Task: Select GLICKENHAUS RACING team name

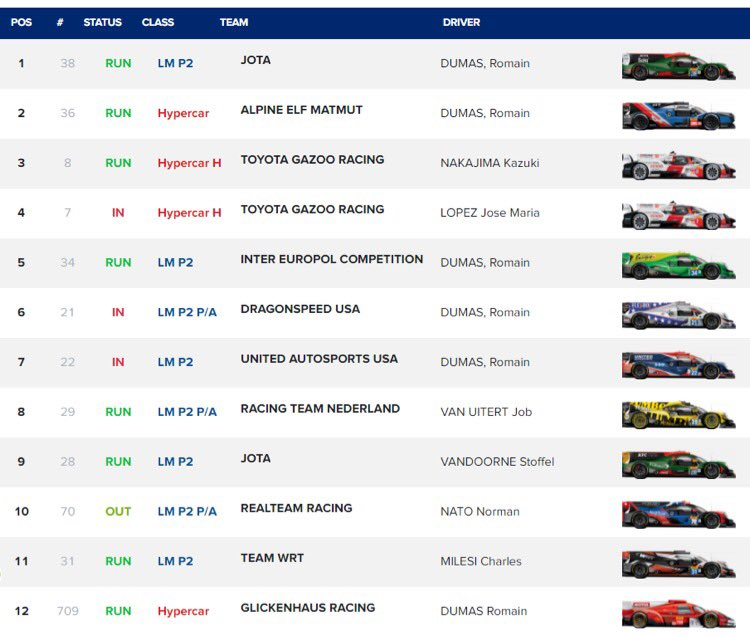Action: pyautogui.click(x=308, y=607)
